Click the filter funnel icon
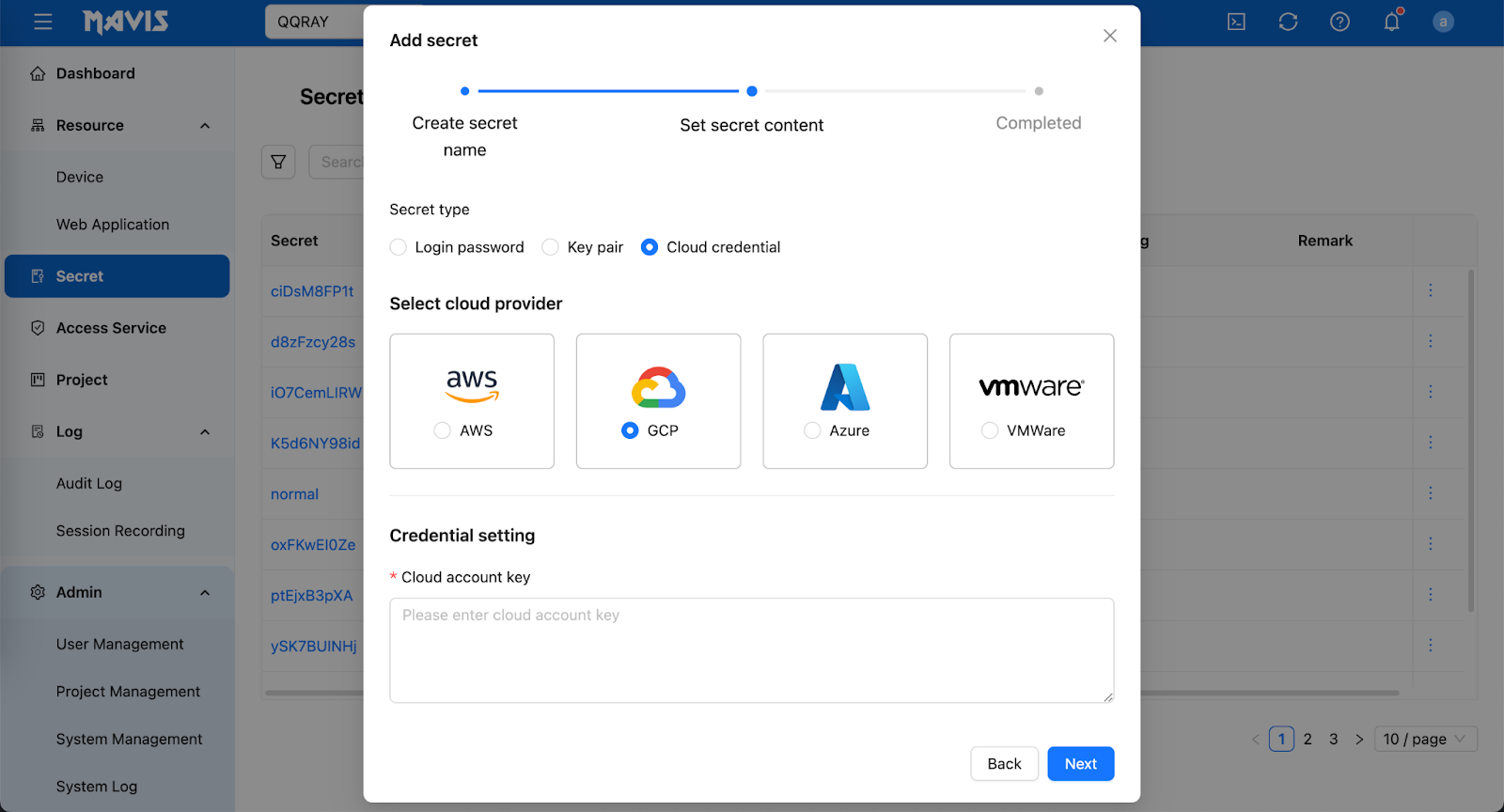 coord(278,162)
